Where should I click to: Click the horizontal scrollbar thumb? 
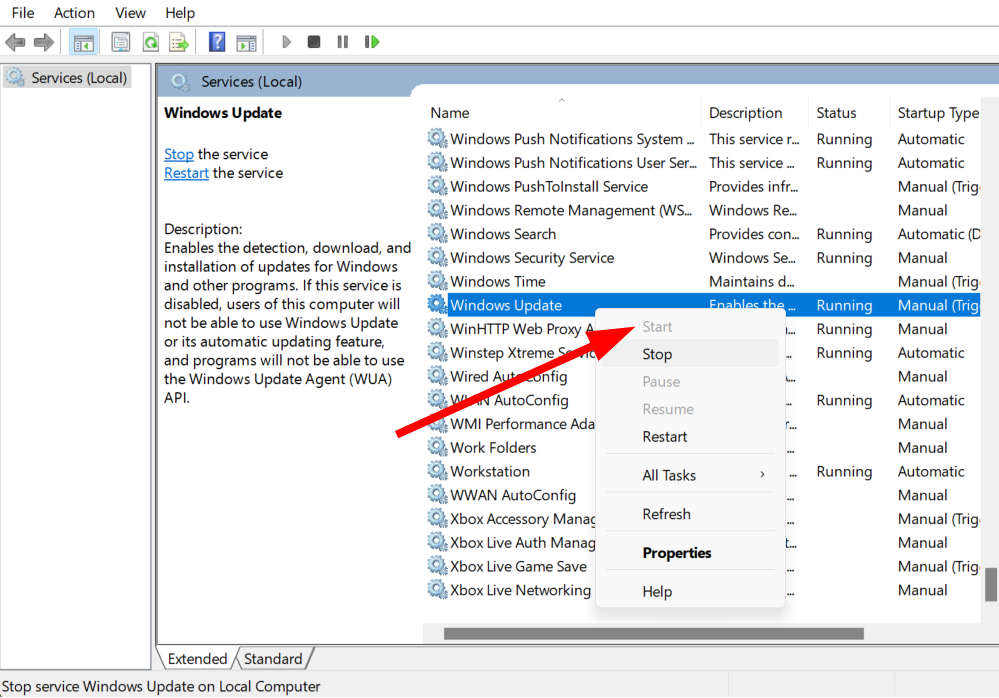[654, 634]
